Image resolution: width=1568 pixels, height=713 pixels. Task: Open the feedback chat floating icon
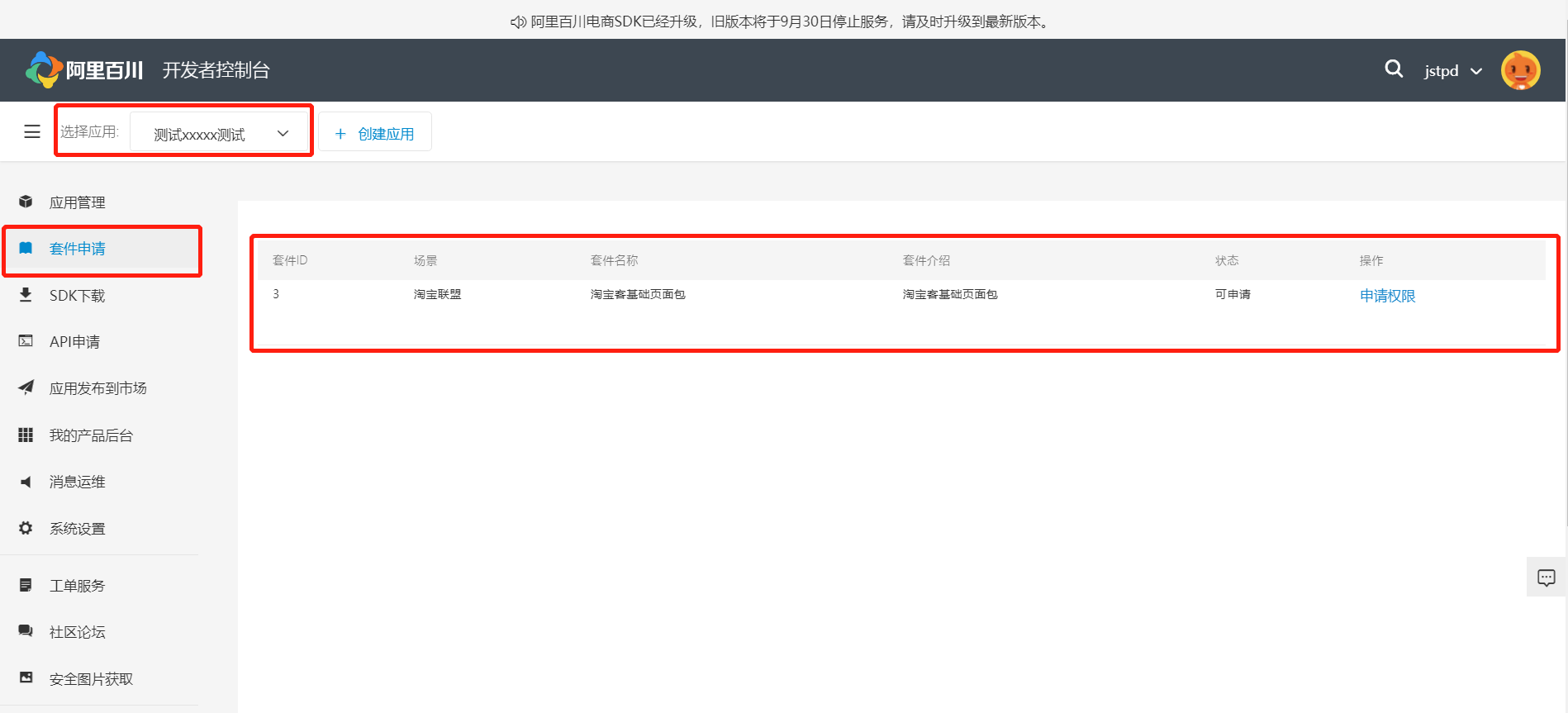coord(1547,578)
